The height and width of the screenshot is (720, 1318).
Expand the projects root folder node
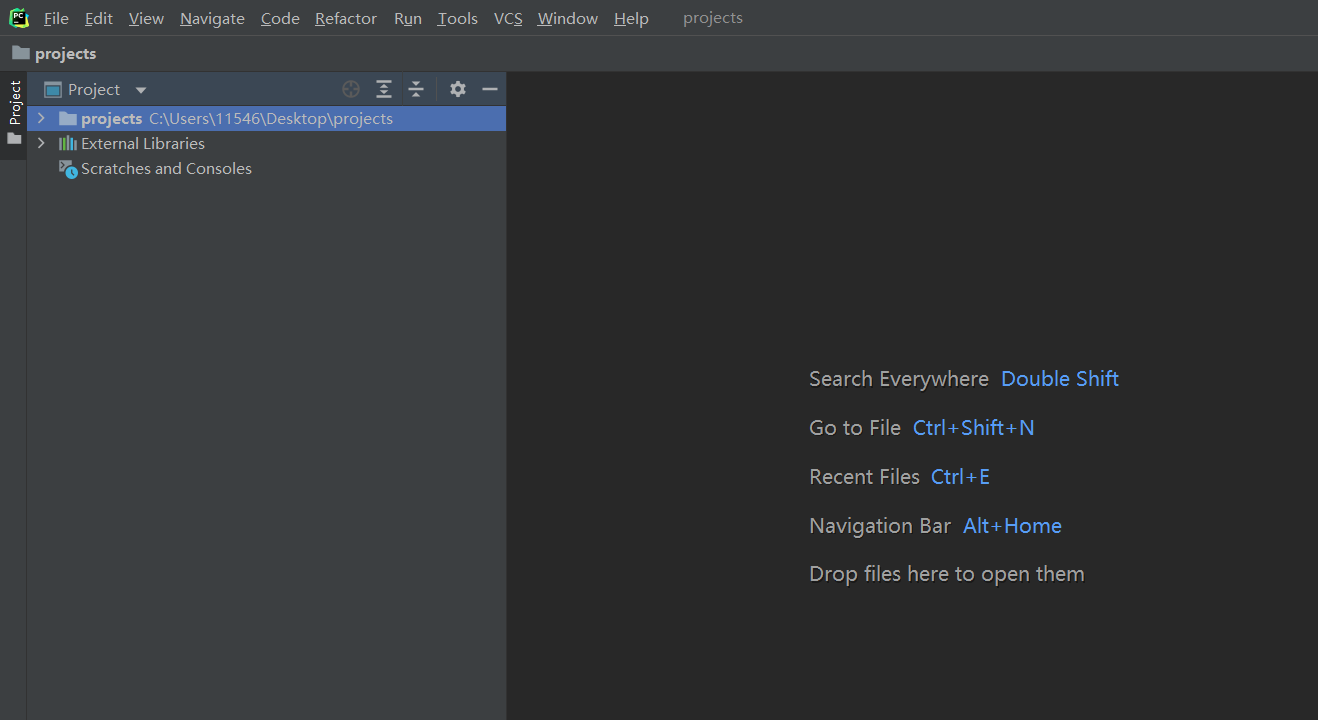click(x=41, y=118)
